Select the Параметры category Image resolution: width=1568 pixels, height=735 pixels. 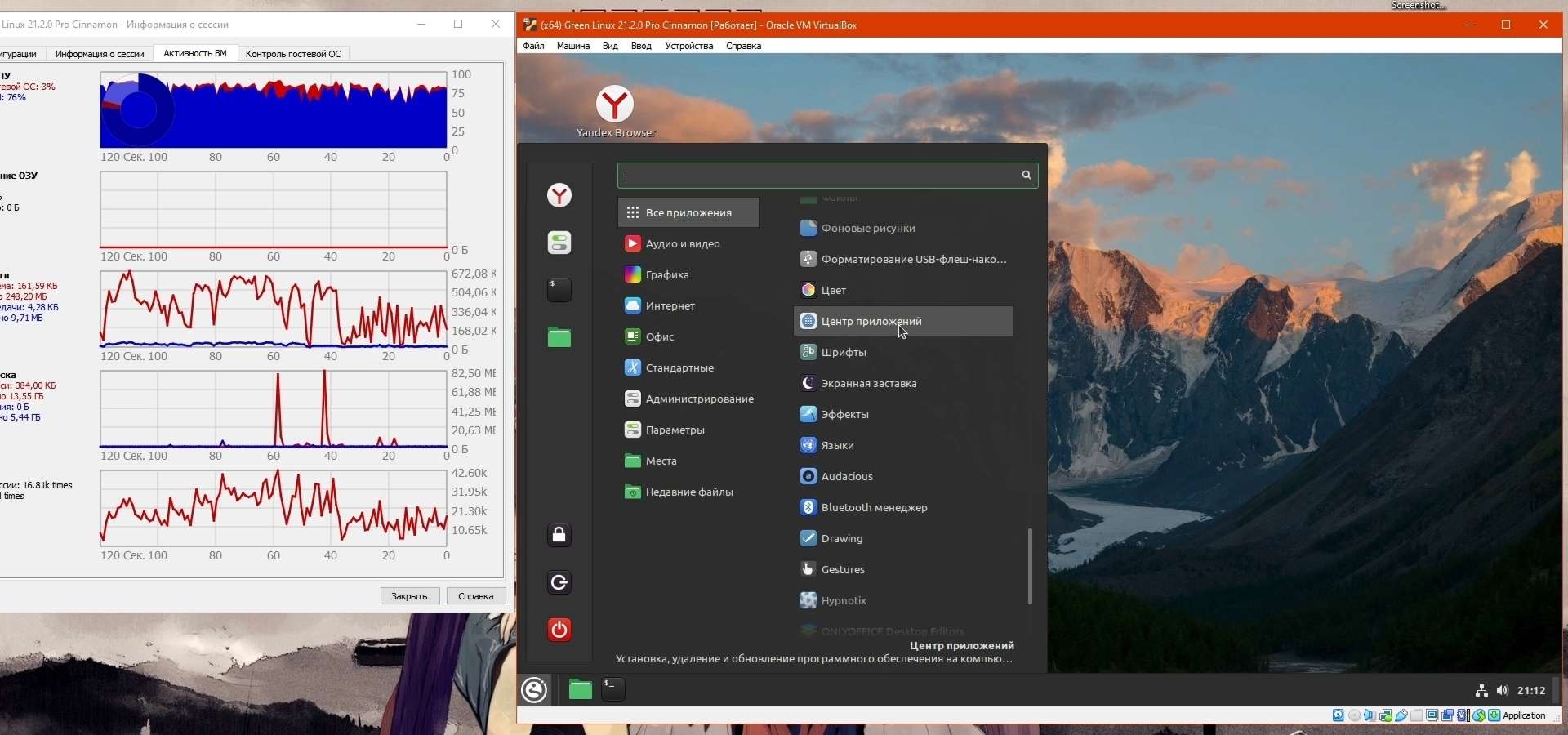pyautogui.click(x=688, y=430)
